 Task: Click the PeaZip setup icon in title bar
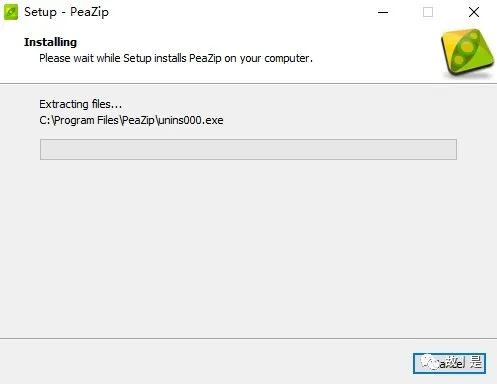[x=11, y=12]
